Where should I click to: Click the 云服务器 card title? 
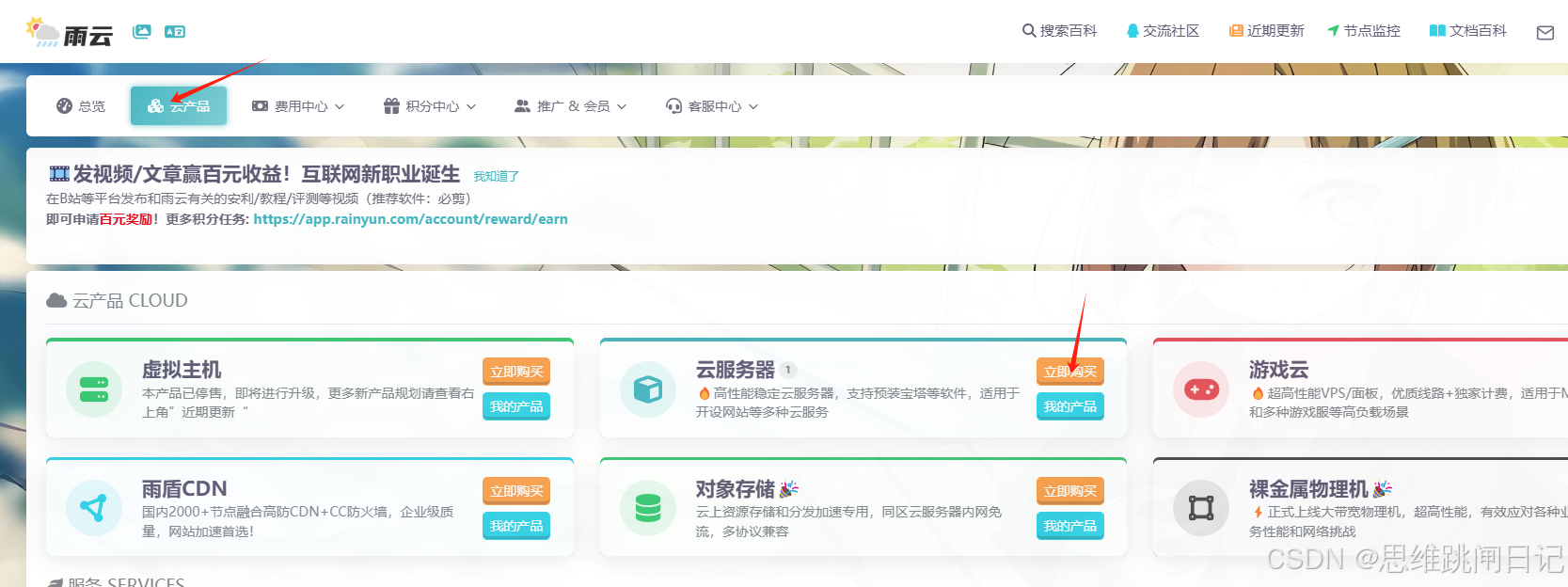point(736,370)
